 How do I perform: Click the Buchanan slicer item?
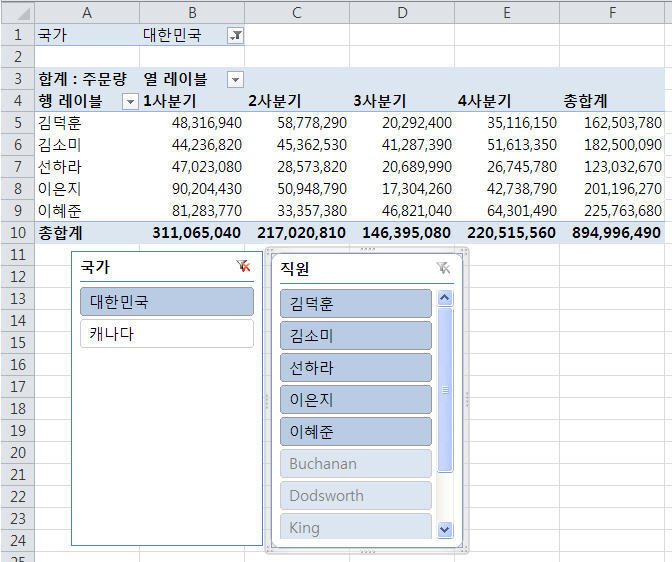coord(355,464)
